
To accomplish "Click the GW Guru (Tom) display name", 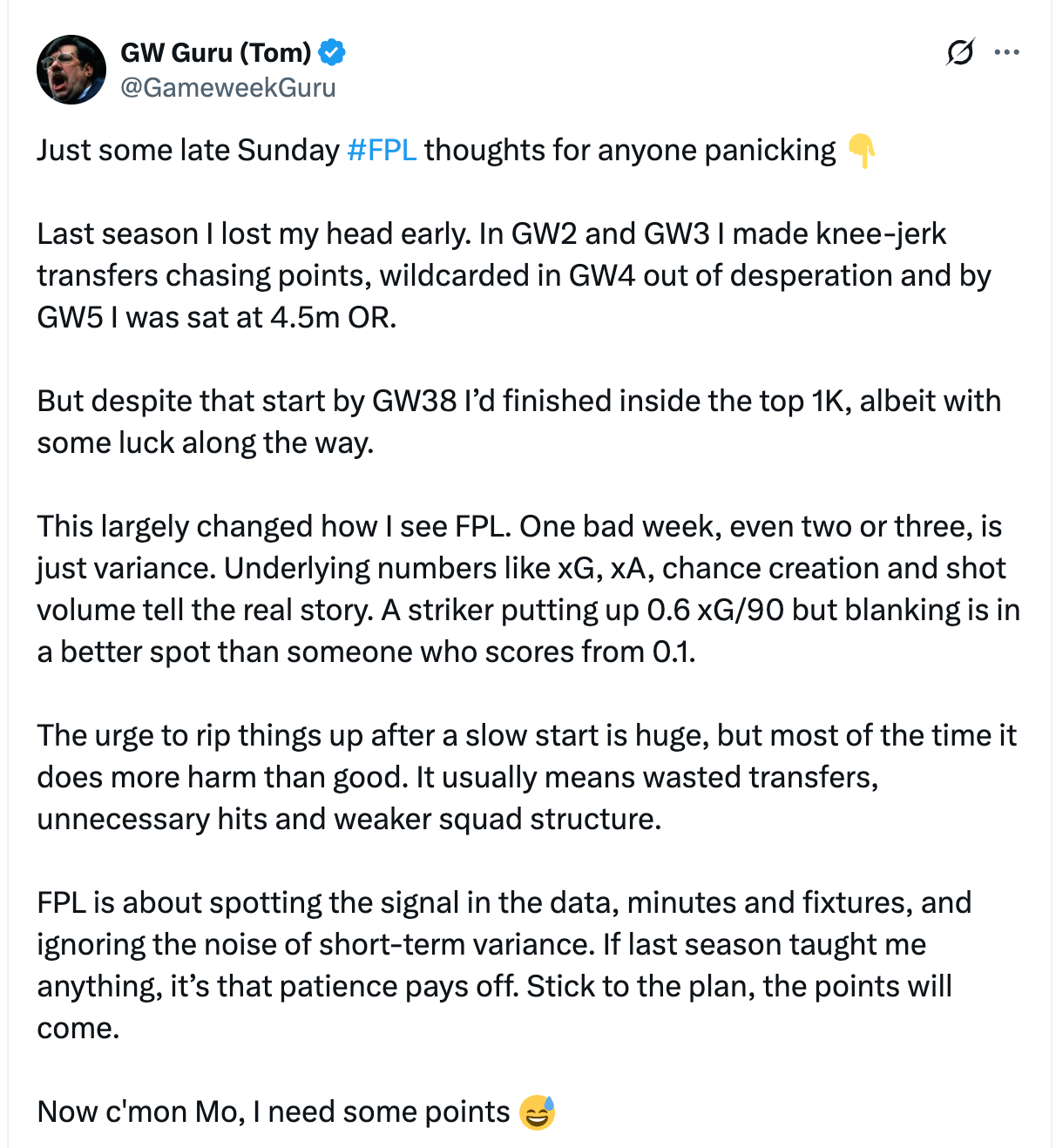I will pos(216,52).
